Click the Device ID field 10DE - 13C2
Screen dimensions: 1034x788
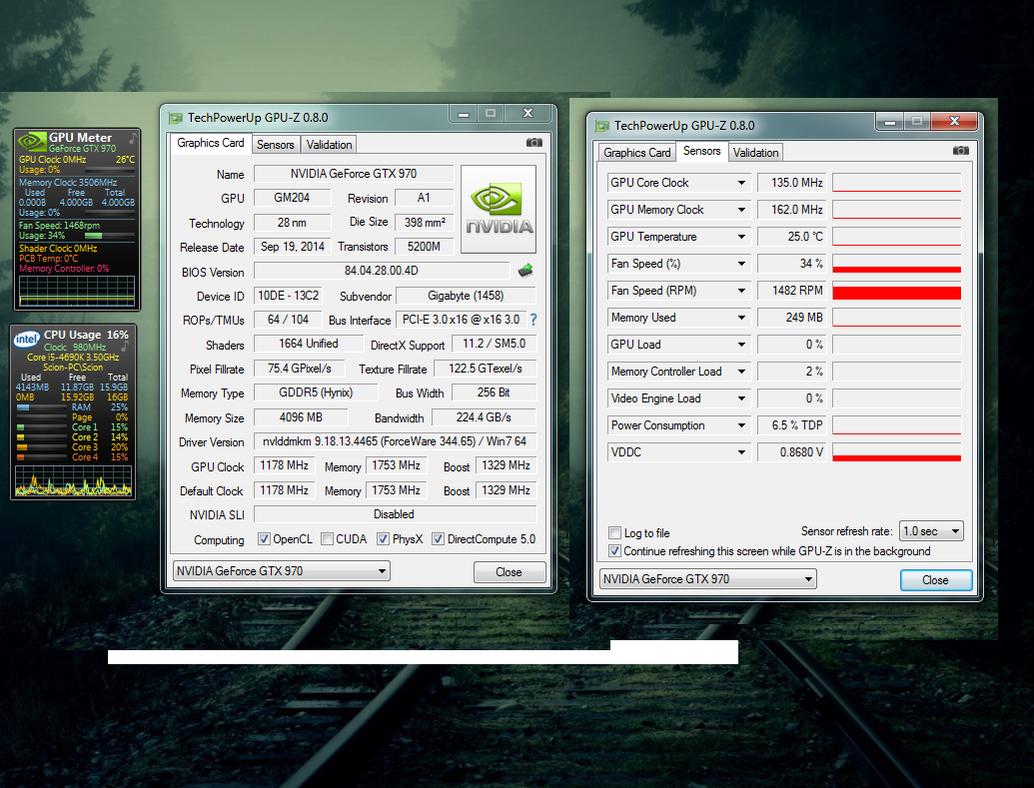pos(288,295)
